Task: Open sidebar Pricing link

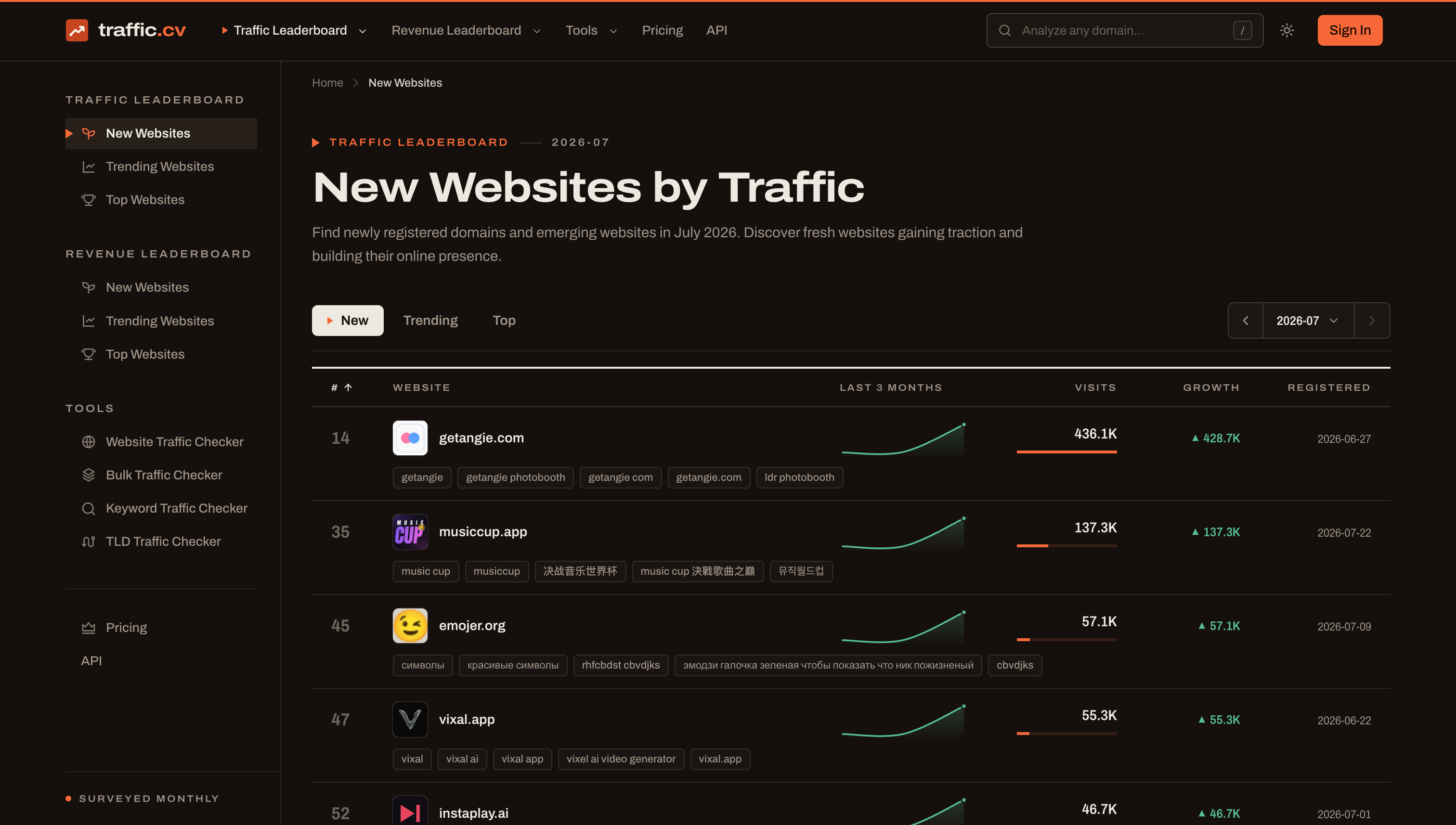Action: 126,628
